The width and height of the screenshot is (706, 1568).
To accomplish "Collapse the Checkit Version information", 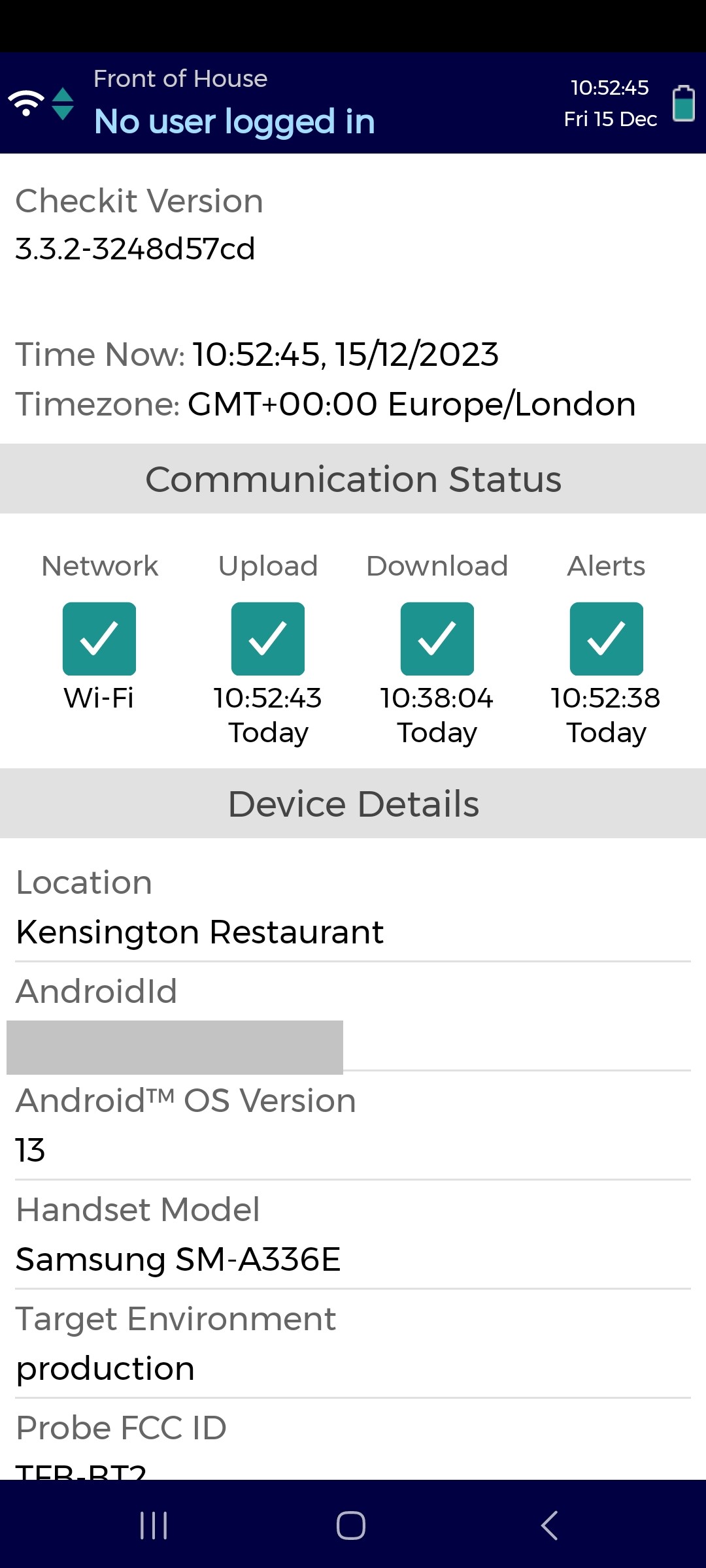I will [x=139, y=201].
